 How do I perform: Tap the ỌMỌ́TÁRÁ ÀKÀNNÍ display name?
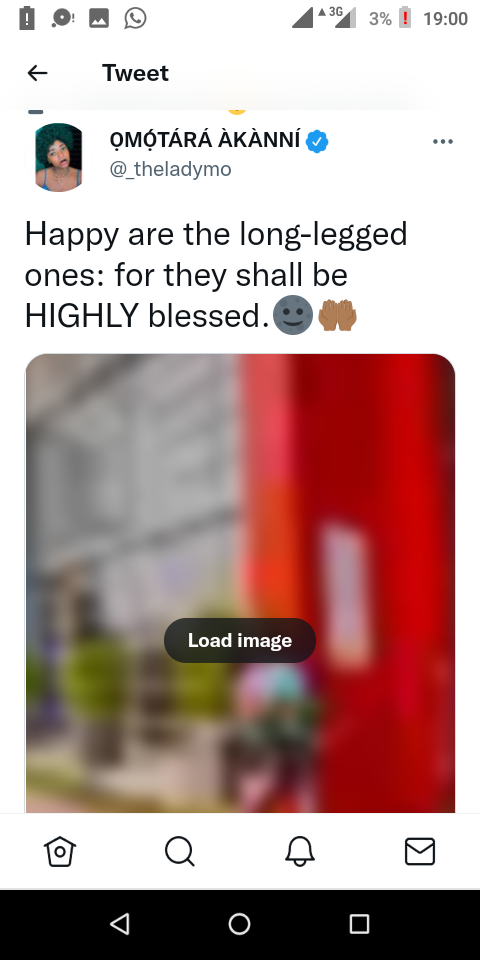coord(205,141)
